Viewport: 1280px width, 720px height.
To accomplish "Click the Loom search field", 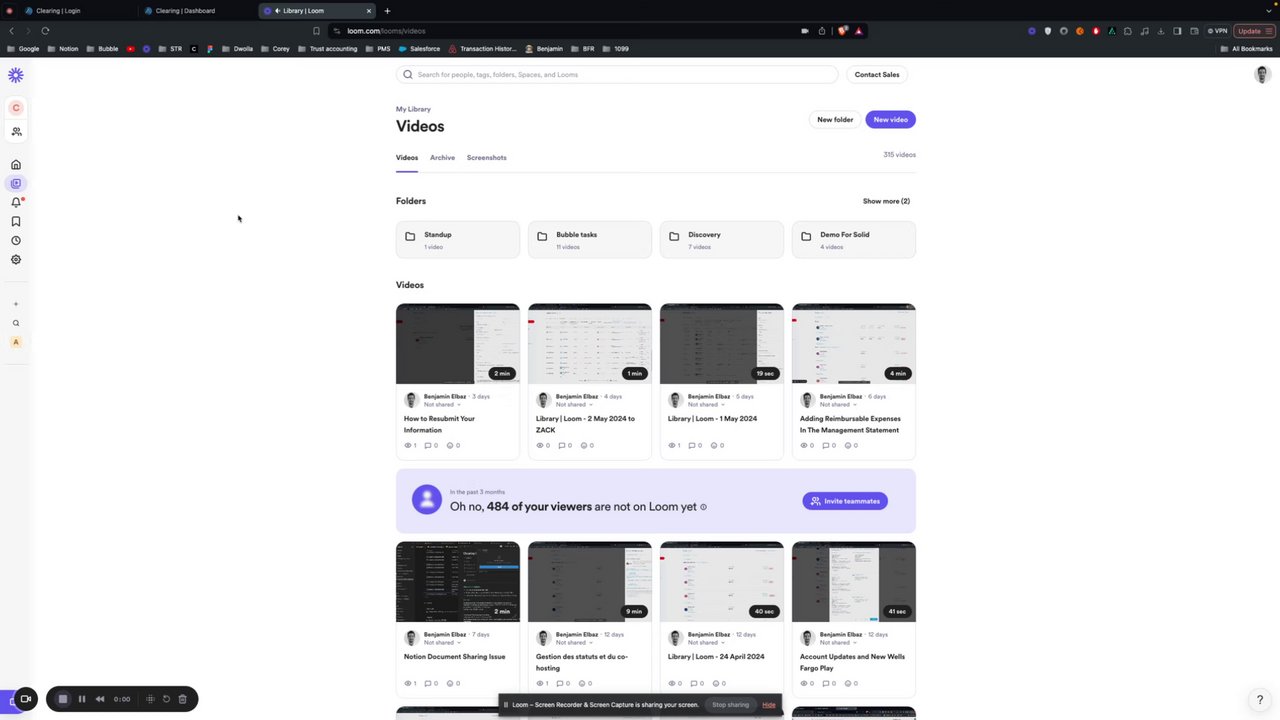I will [617, 75].
